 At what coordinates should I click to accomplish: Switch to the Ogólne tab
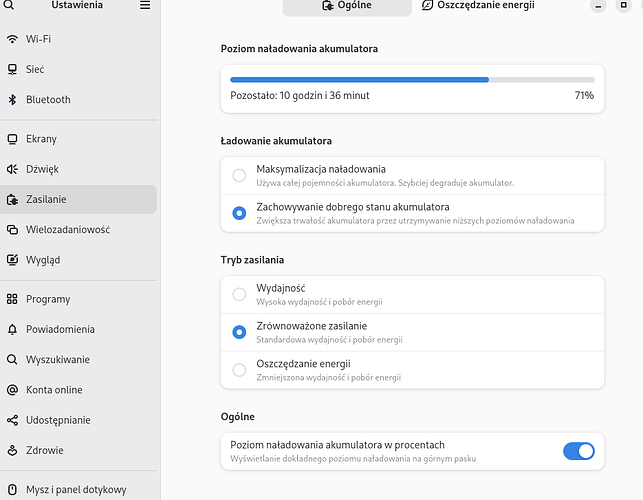pos(347,6)
